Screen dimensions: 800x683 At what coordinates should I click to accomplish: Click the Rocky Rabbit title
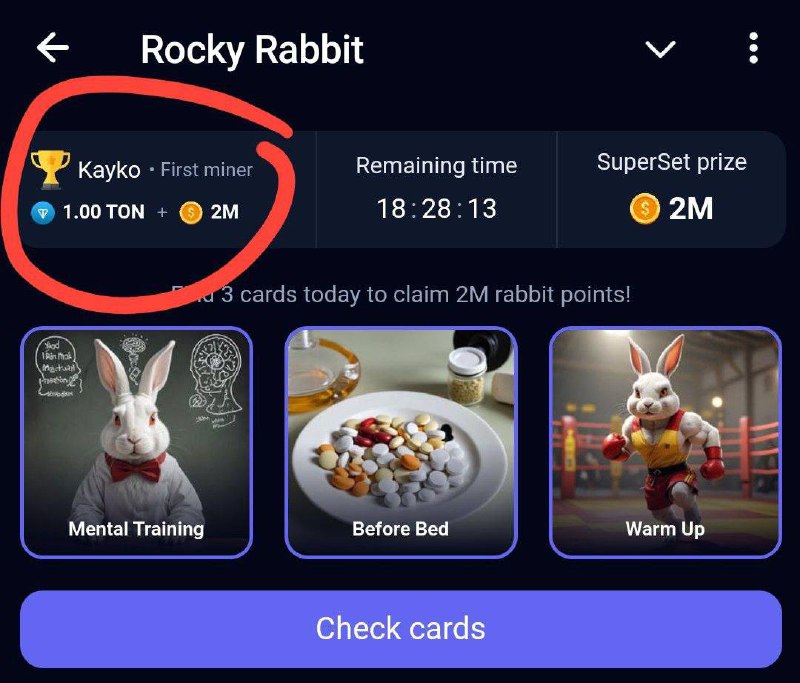(x=252, y=50)
